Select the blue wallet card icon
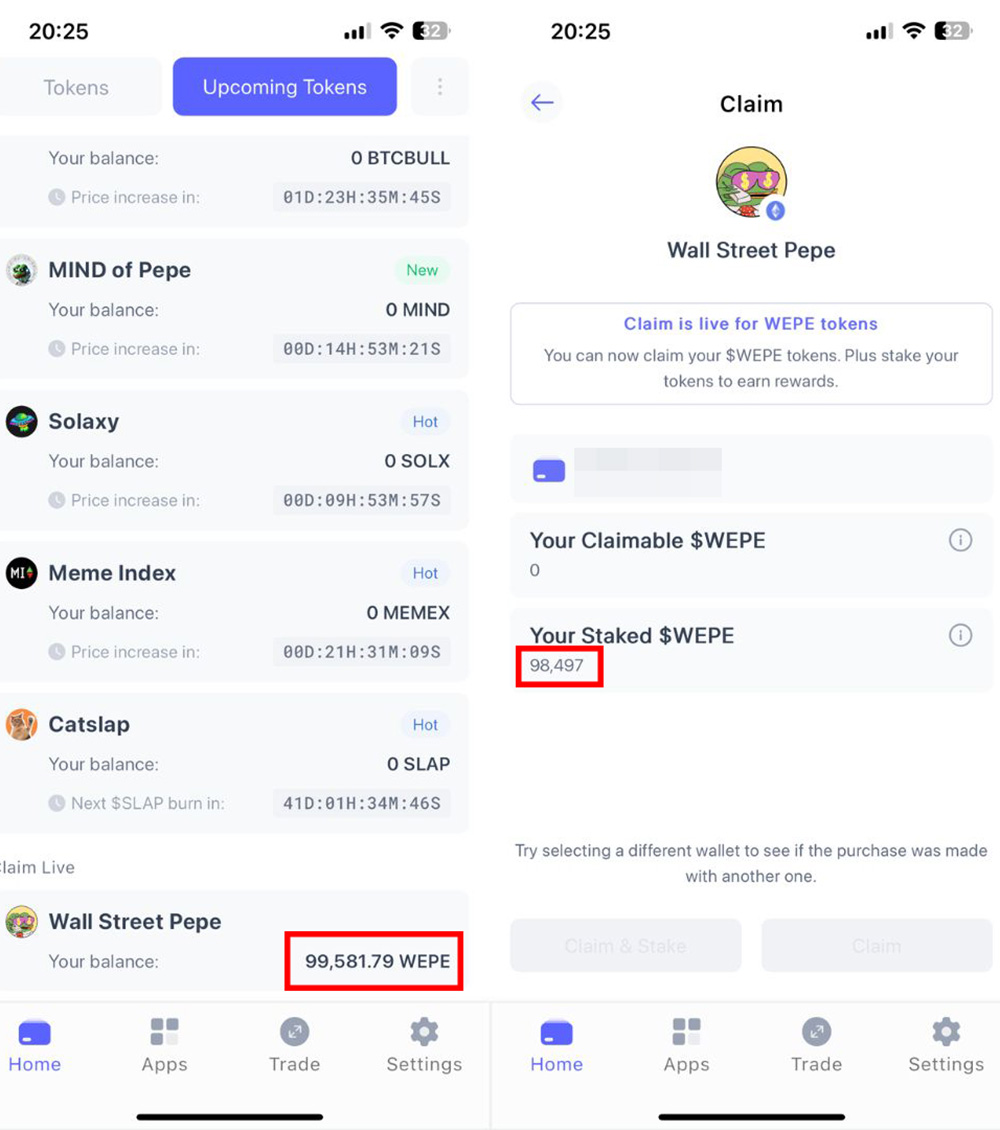Image resolution: width=1000 pixels, height=1130 pixels. (549, 471)
